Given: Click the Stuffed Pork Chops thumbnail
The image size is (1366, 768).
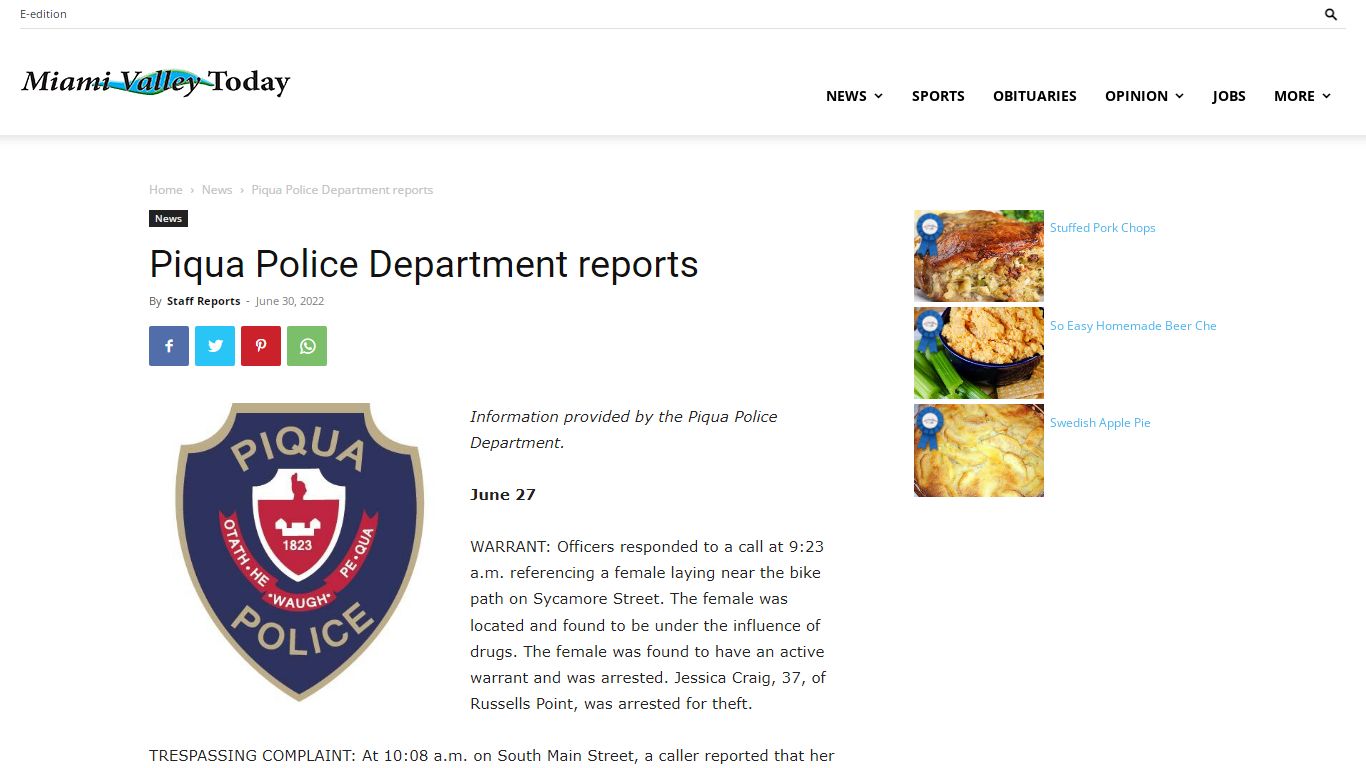Looking at the screenshot, I should [979, 256].
